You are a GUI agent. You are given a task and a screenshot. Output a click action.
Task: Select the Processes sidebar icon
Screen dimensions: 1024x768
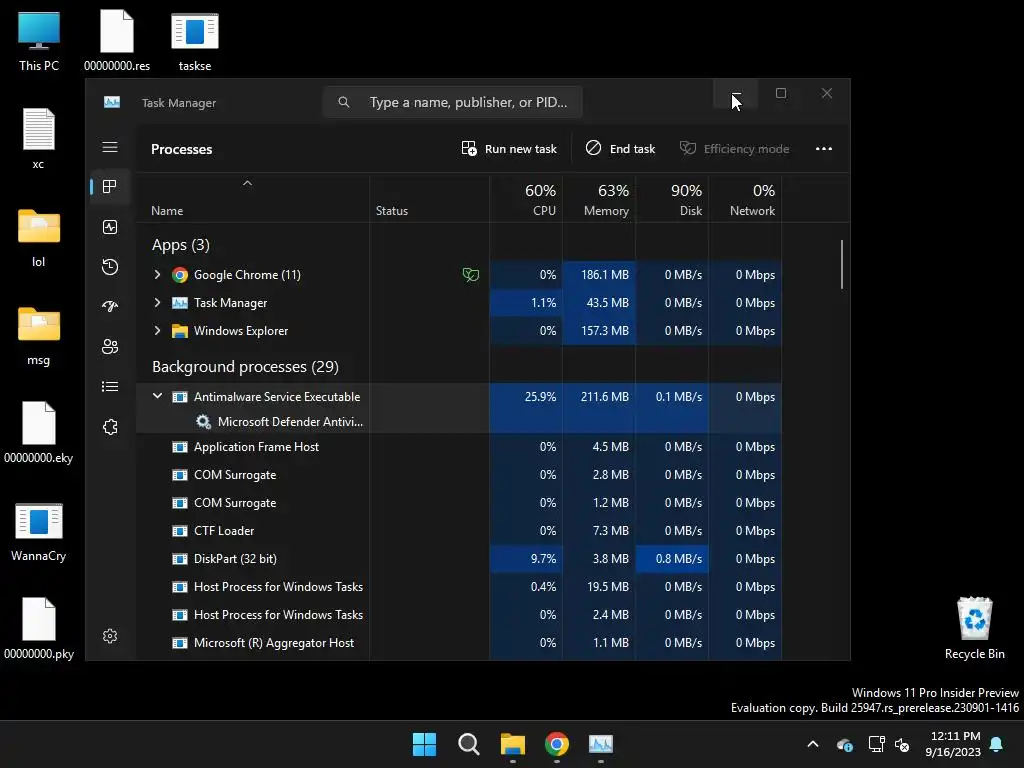(110, 187)
